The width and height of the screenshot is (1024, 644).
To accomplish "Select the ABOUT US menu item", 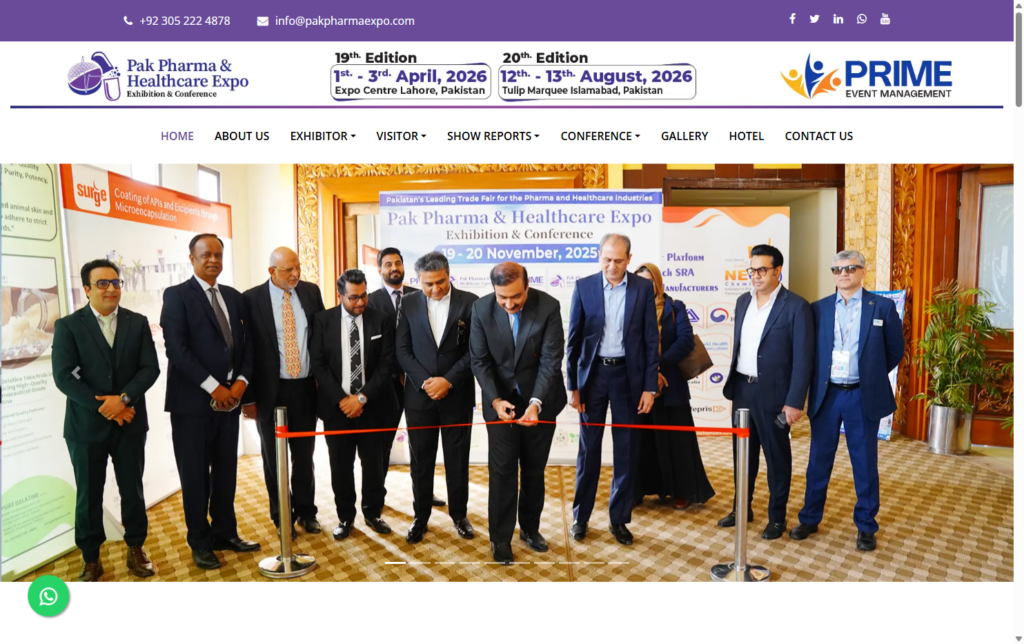I will click(x=242, y=136).
